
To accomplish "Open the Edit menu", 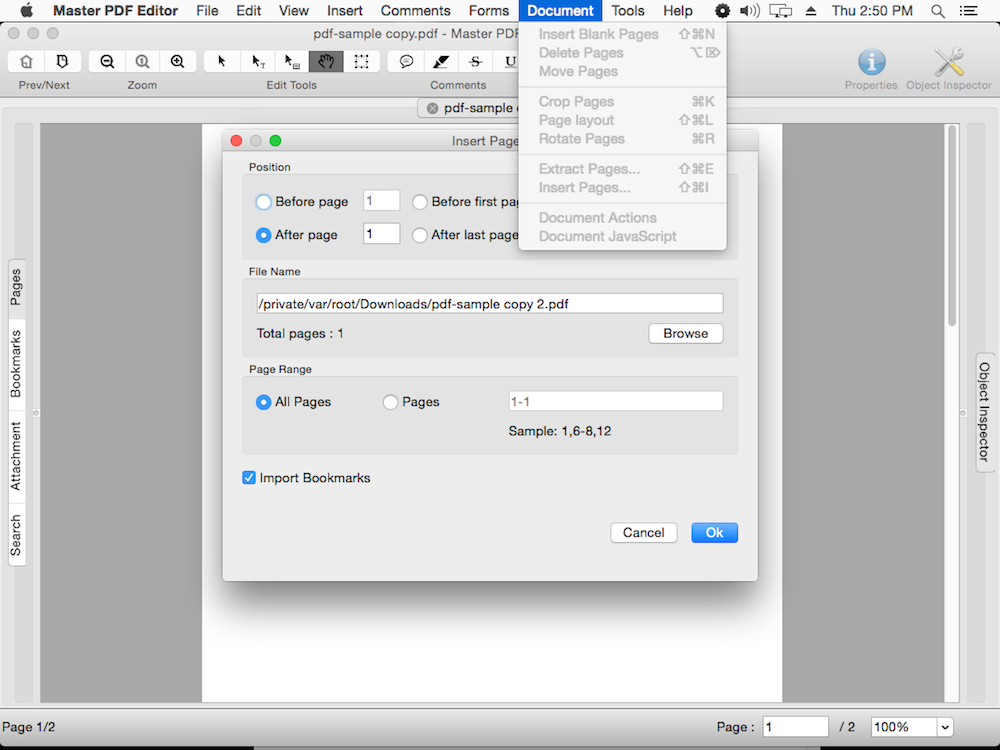I will [x=248, y=11].
